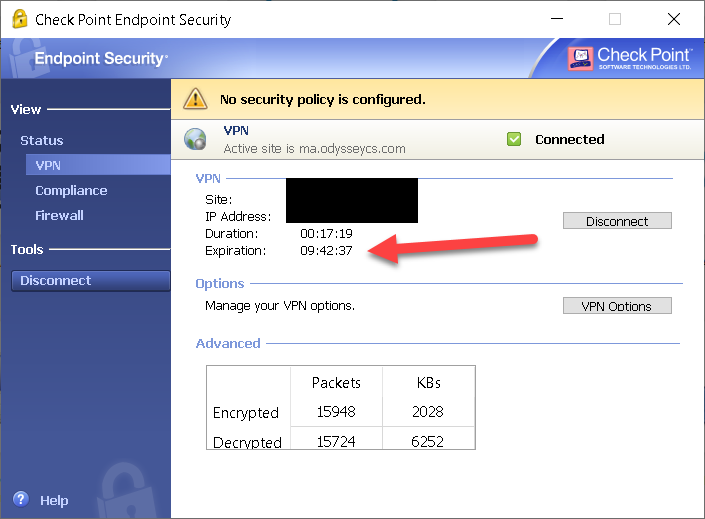Click the 'No security policy is configured' banner
The height and width of the screenshot is (519, 705).
[x=322, y=99]
